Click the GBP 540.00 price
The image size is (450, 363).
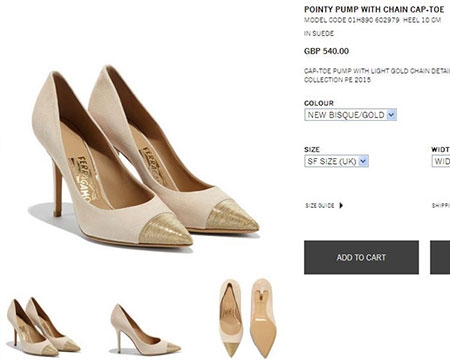coord(326,51)
